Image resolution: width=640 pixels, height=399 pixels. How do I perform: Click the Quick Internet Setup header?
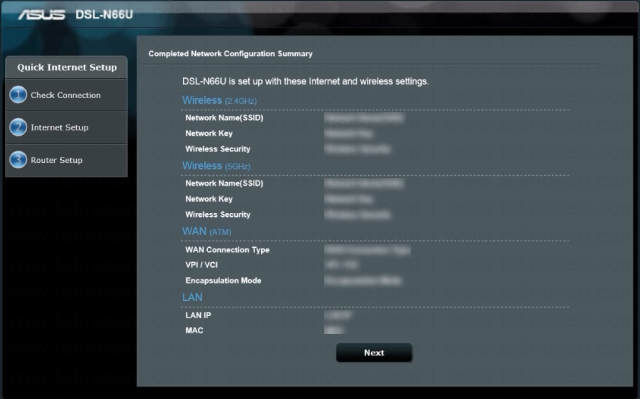point(67,67)
